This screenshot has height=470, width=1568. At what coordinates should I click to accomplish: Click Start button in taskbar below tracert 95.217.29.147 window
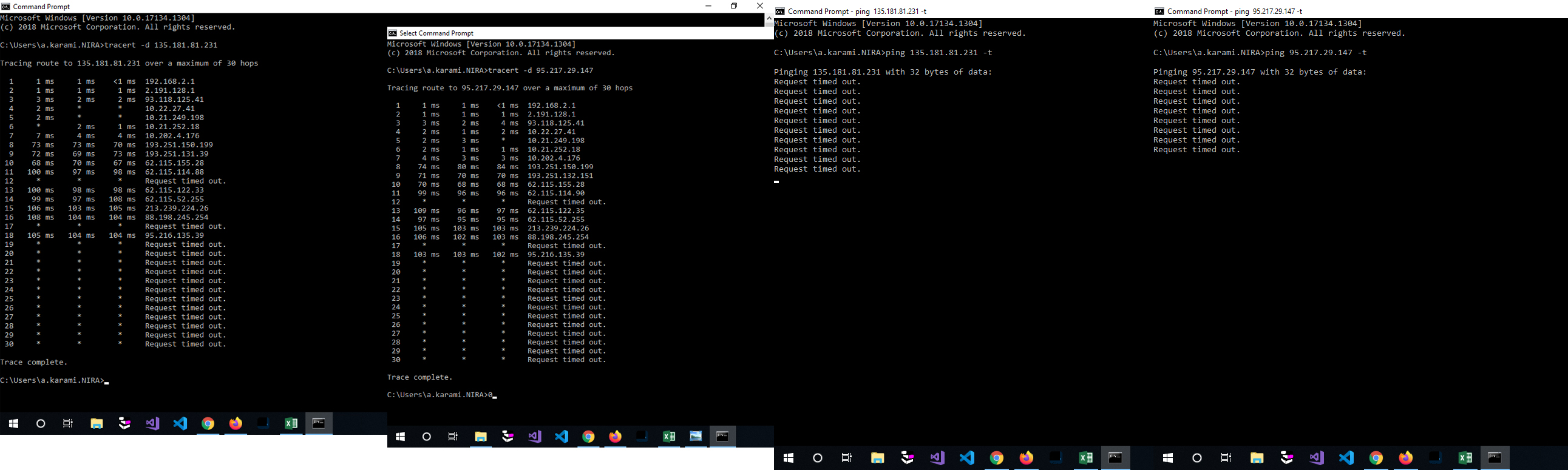pyautogui.click(x=400, y=437)
